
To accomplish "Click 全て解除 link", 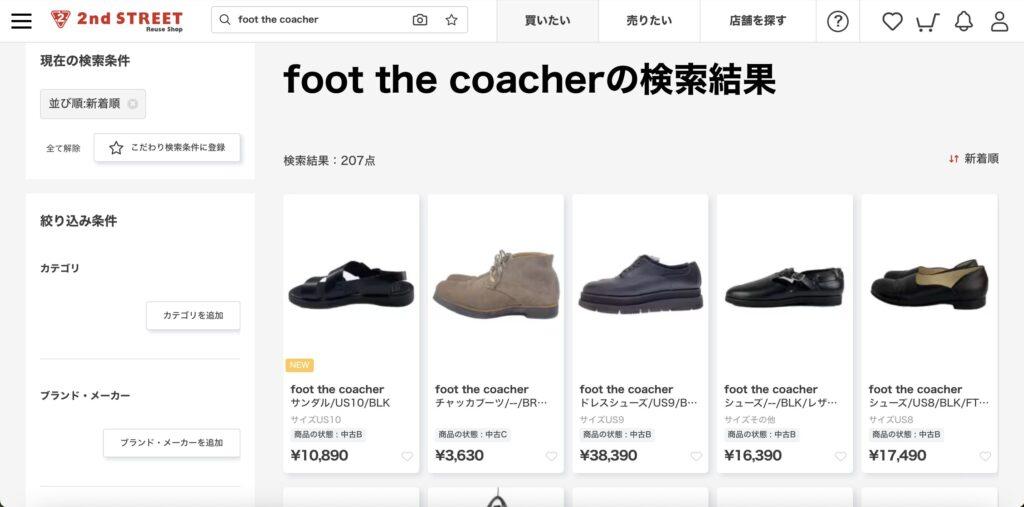I will (63, 148).
